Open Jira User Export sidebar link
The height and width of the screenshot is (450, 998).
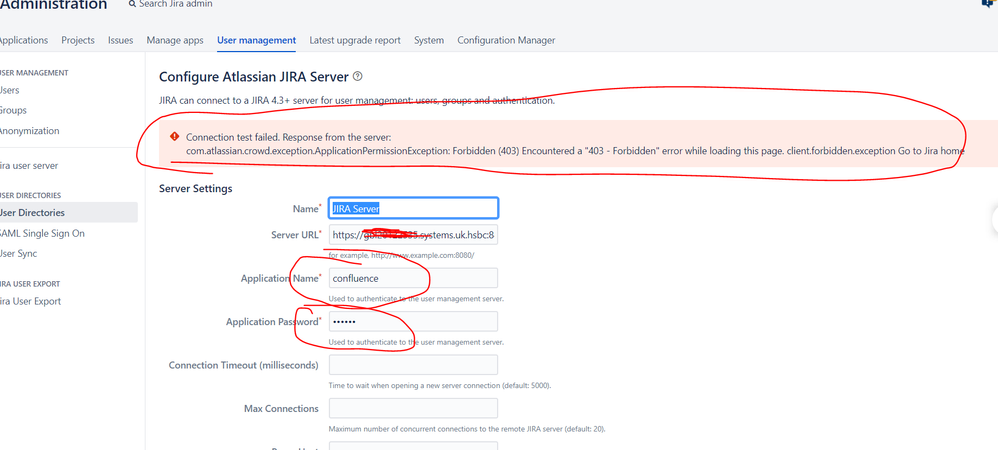point(31,301)
